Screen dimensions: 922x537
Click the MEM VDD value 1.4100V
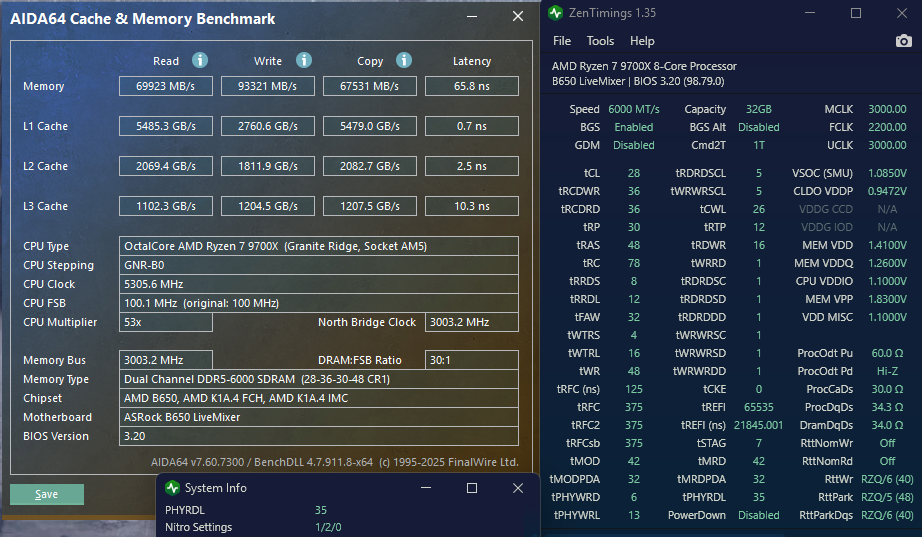pyautogui.click(x=887, y=245)
